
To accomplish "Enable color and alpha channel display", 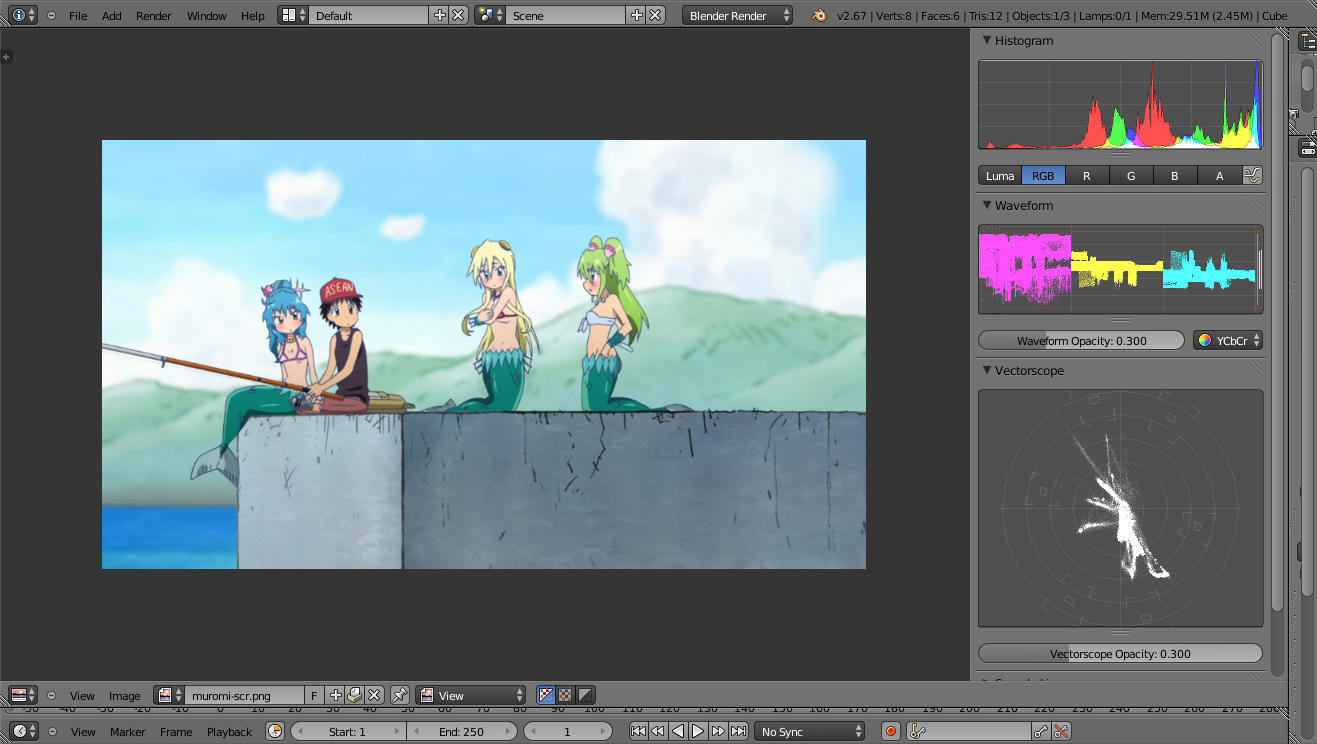I will [x=546, y=695].
